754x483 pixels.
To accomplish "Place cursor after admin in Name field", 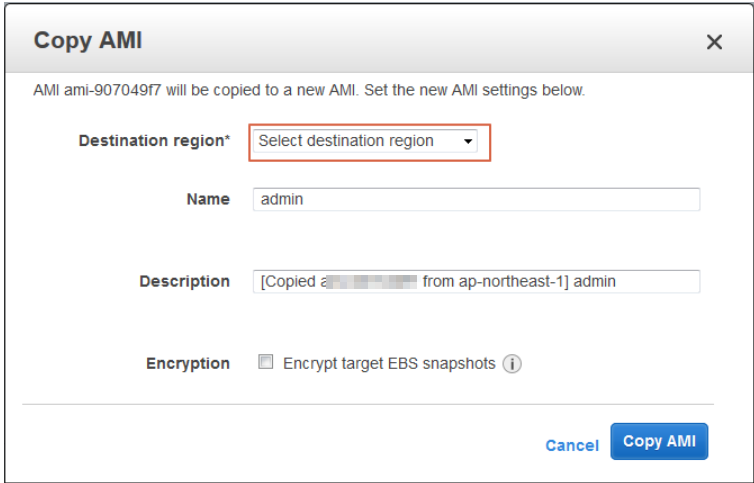I will point(304,199).
